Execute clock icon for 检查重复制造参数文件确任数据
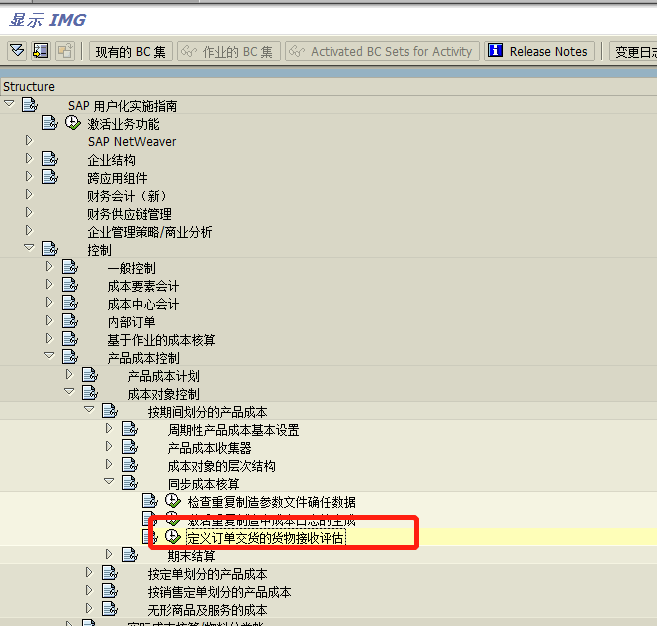This screenshot has width=657, height=626. click(x=172, y=500)
